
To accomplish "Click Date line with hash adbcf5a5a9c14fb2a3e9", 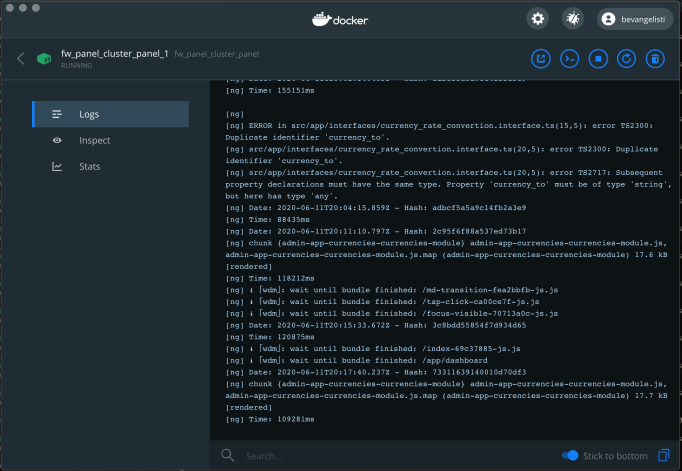I will (x=375, y=208).
